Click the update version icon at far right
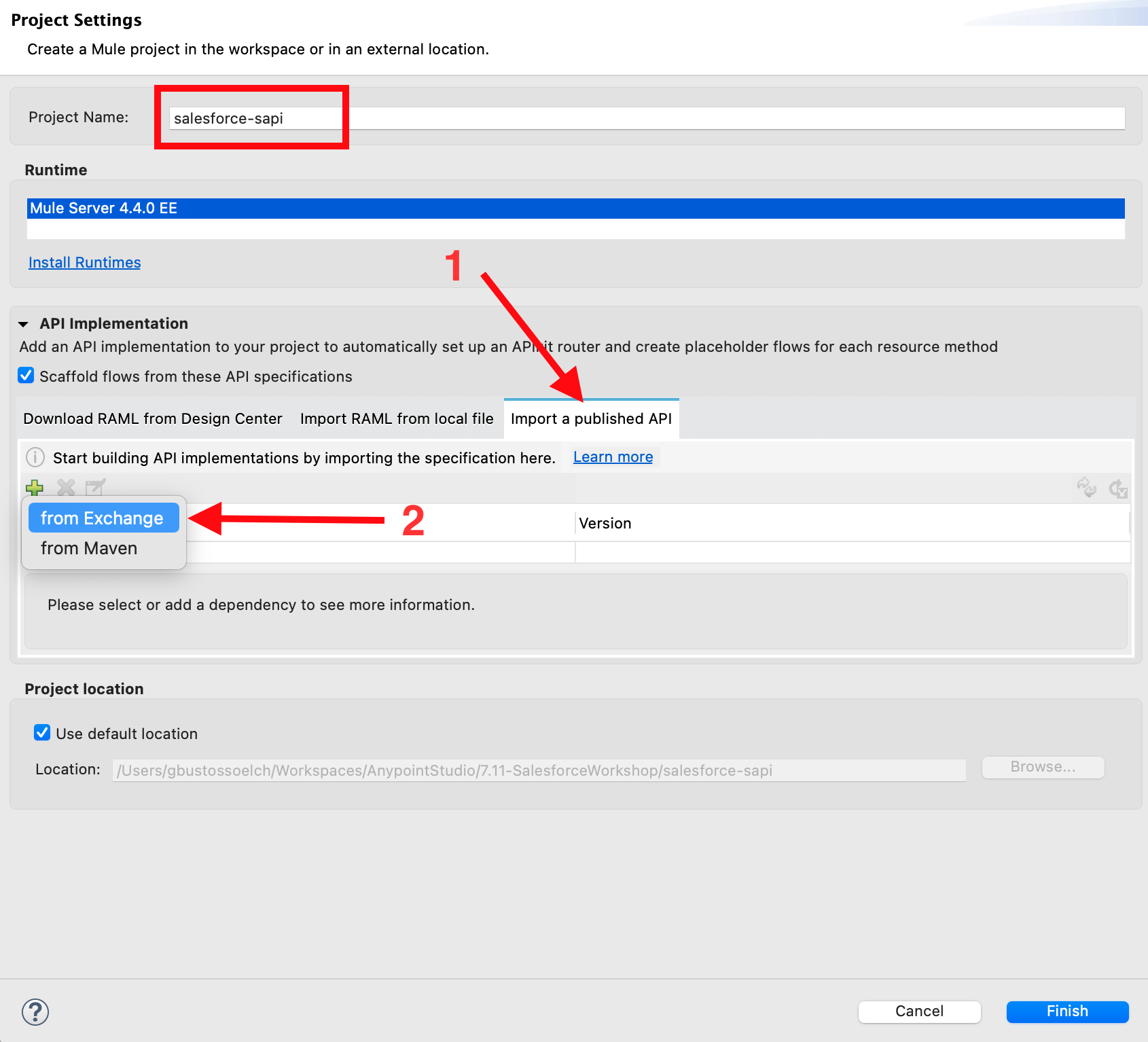This screenshot has height=1042, width=1148. coord(1117,488)
